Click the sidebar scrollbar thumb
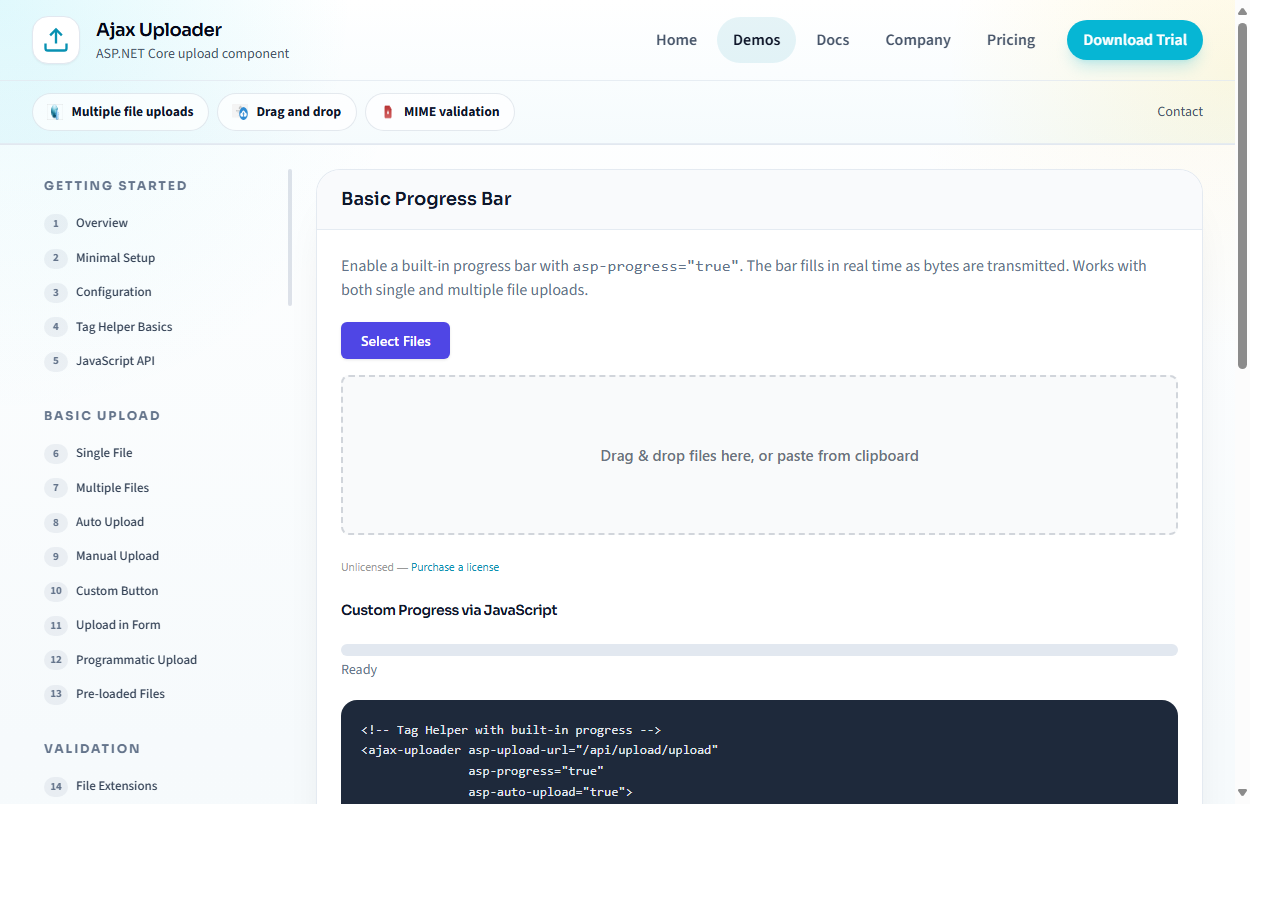1280x900 pixels. 290,237
